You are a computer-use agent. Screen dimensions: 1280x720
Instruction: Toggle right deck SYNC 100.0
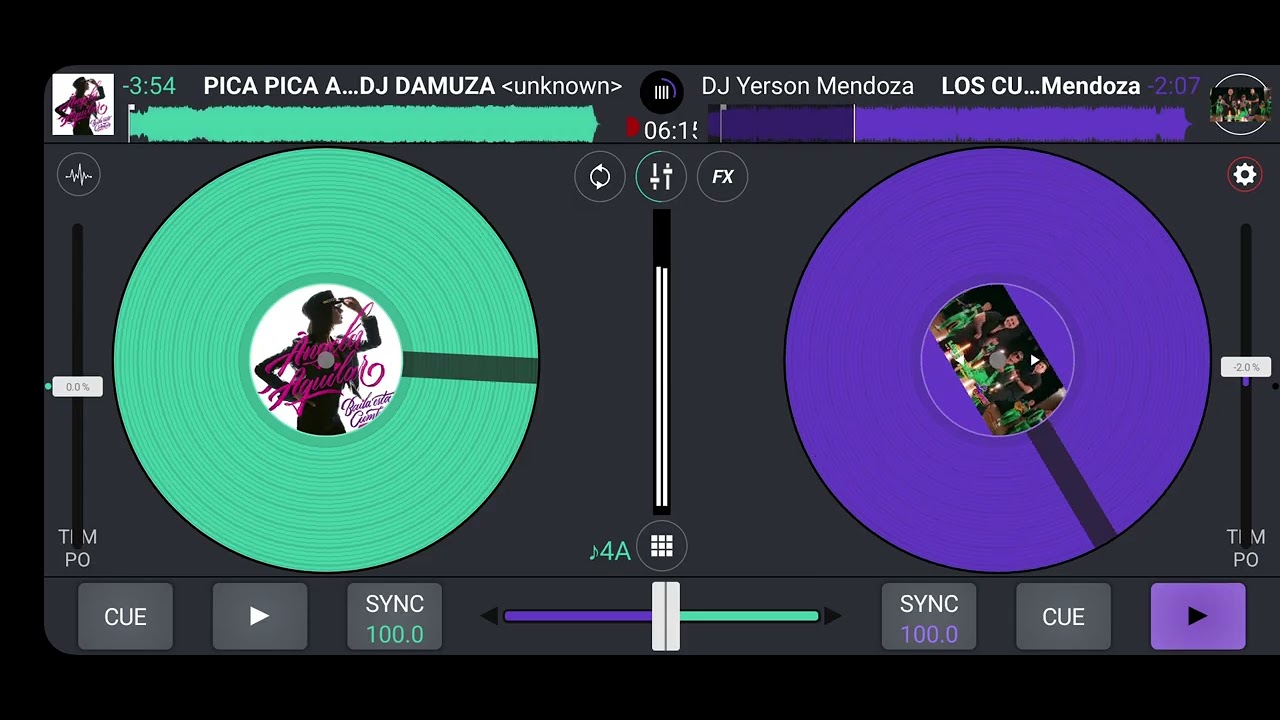click(x=929, y=616)
